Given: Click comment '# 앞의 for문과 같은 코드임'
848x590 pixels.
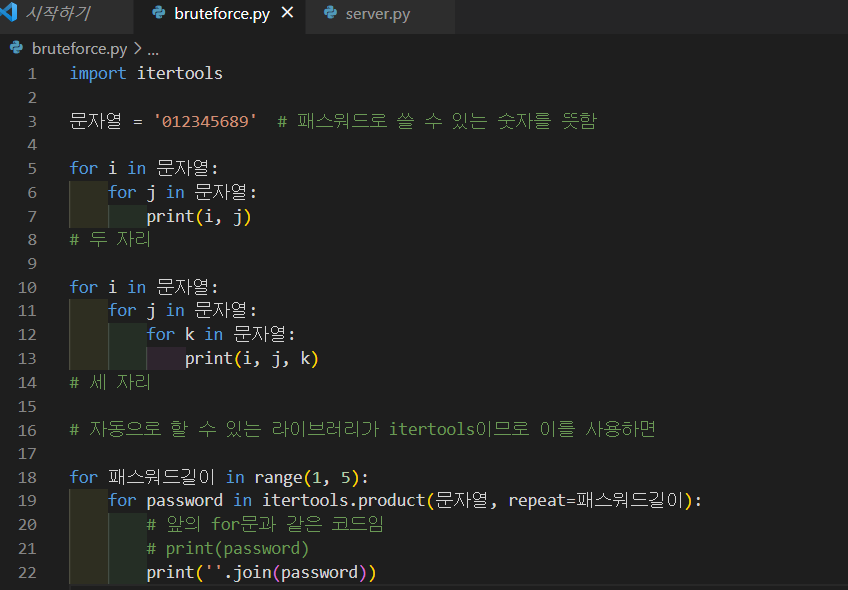Looking at the screenshot, I should pos(265,524).
